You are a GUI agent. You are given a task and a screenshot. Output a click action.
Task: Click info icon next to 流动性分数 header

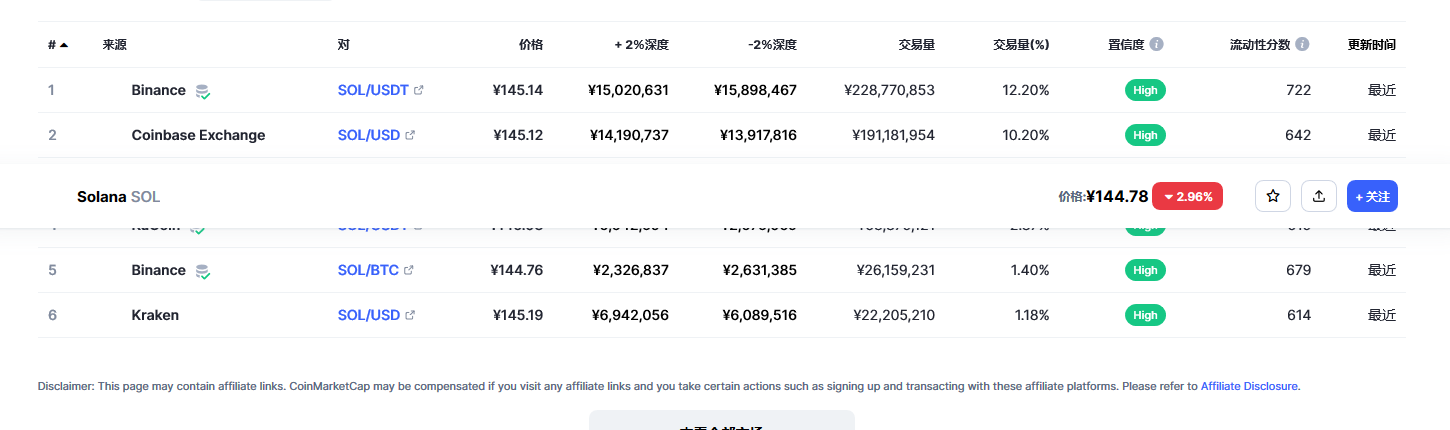[x=1302, y=45]
